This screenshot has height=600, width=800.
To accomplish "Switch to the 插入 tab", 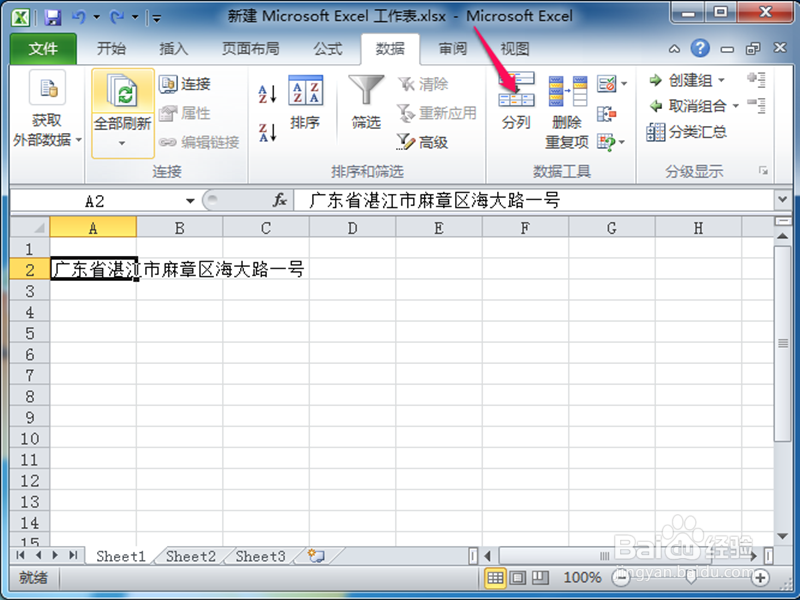I will click(173, 49).
